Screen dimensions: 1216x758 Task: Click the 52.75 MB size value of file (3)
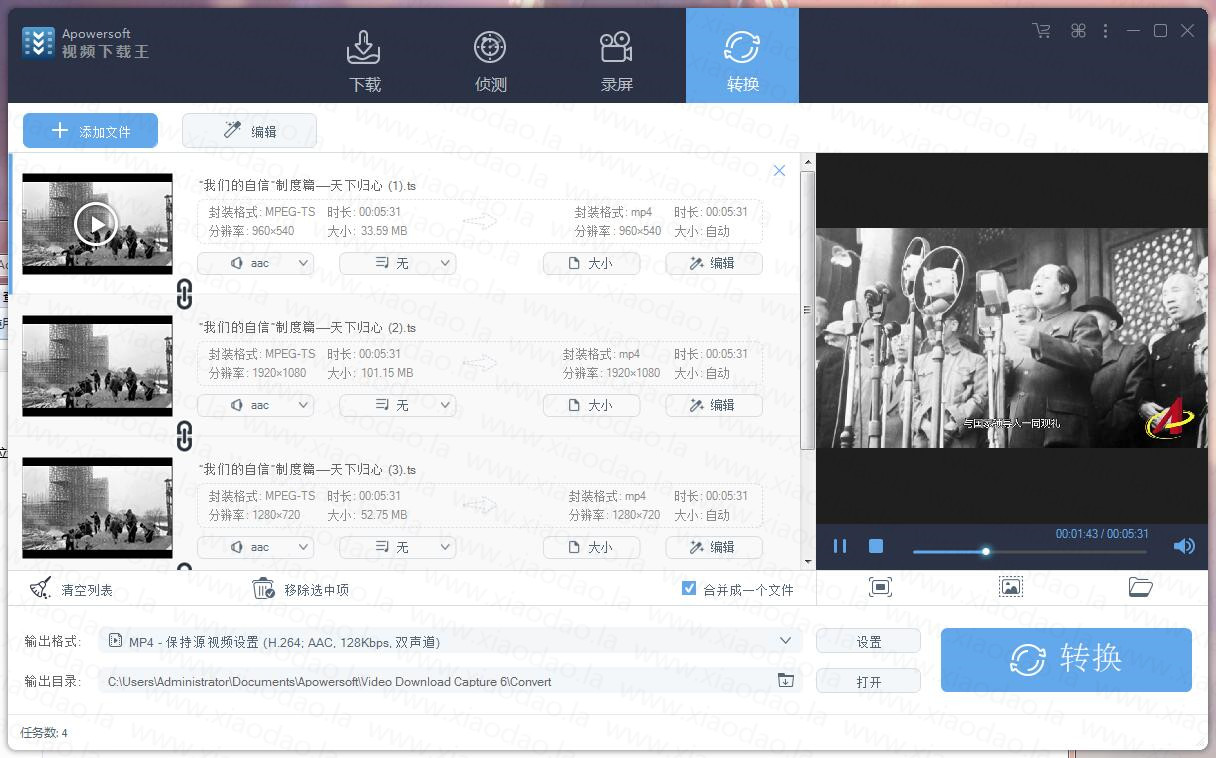coord(383,515)
